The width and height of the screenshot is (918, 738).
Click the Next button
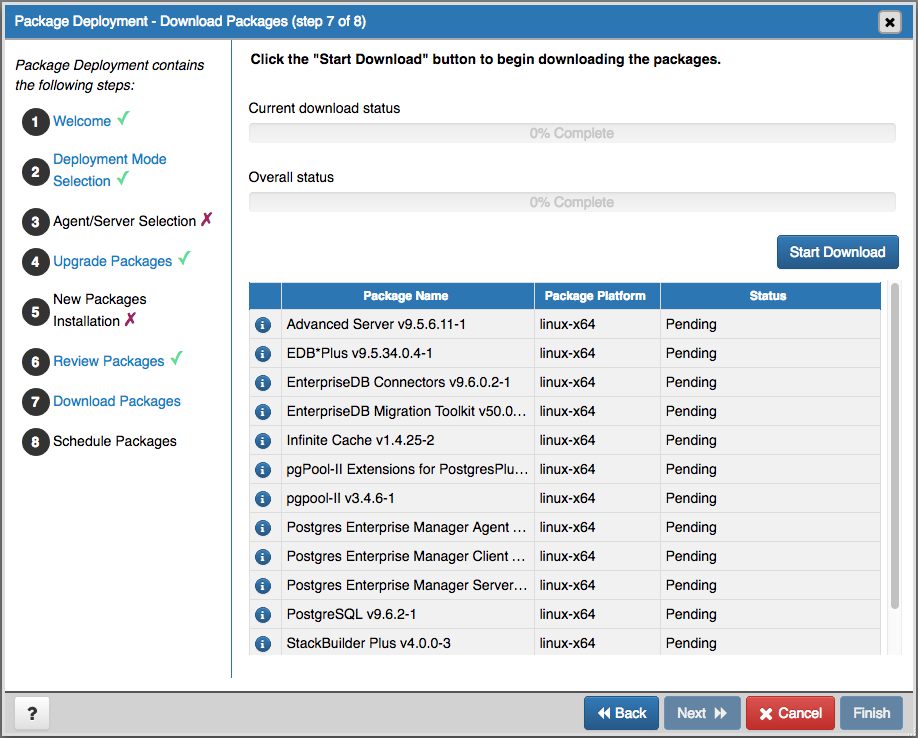(x=702, y=713)
